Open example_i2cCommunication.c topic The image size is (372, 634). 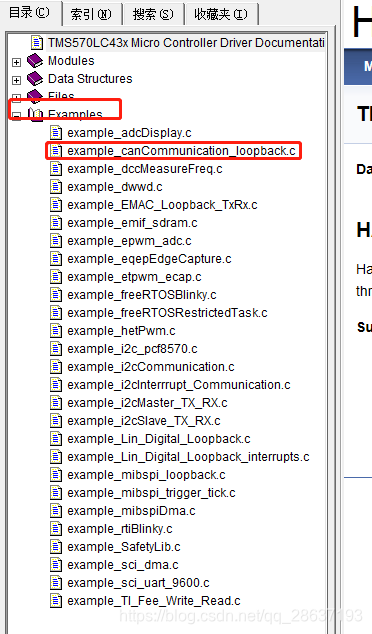(151, 367)
